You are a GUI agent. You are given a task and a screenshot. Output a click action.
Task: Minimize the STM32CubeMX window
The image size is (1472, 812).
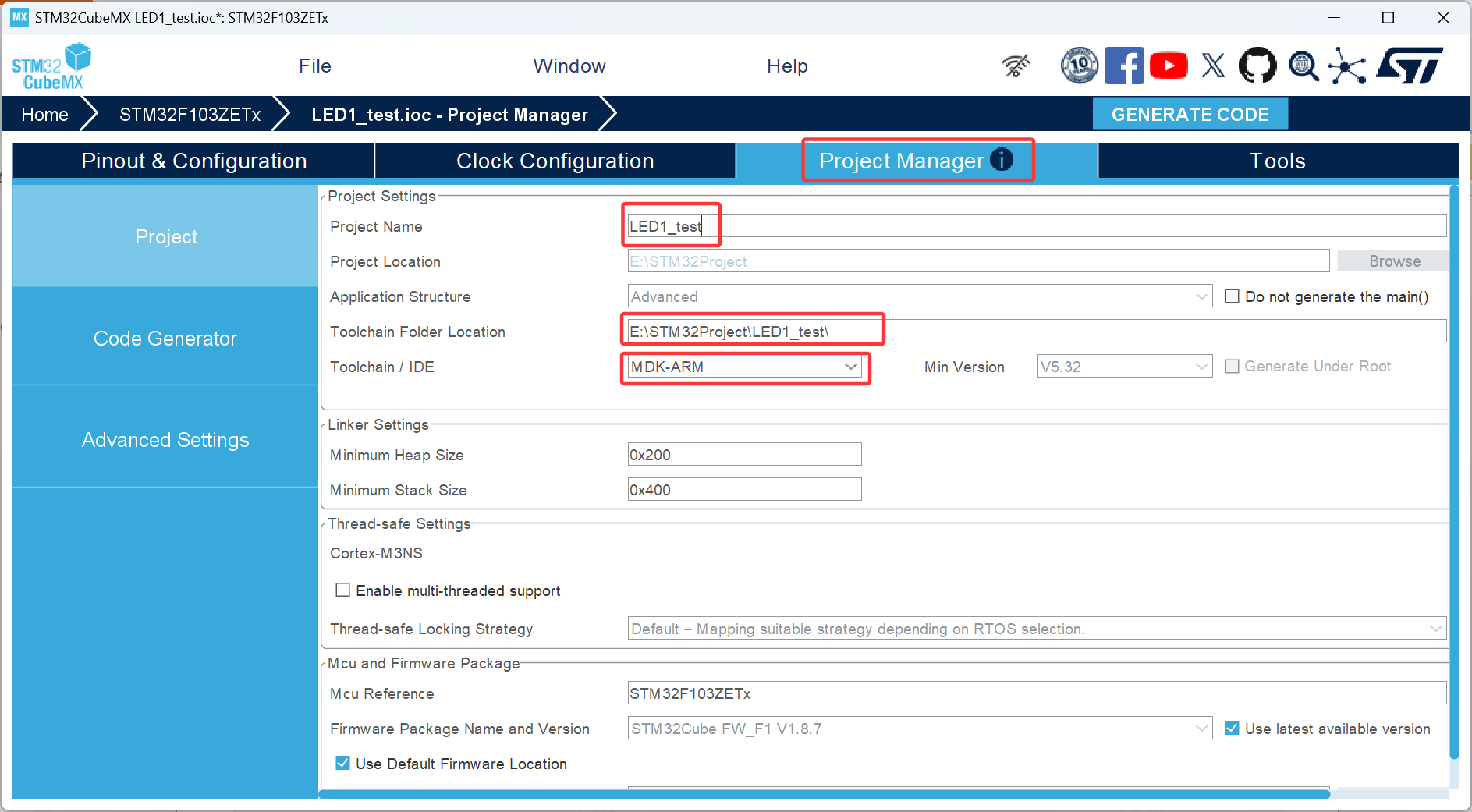(1335, 17)
